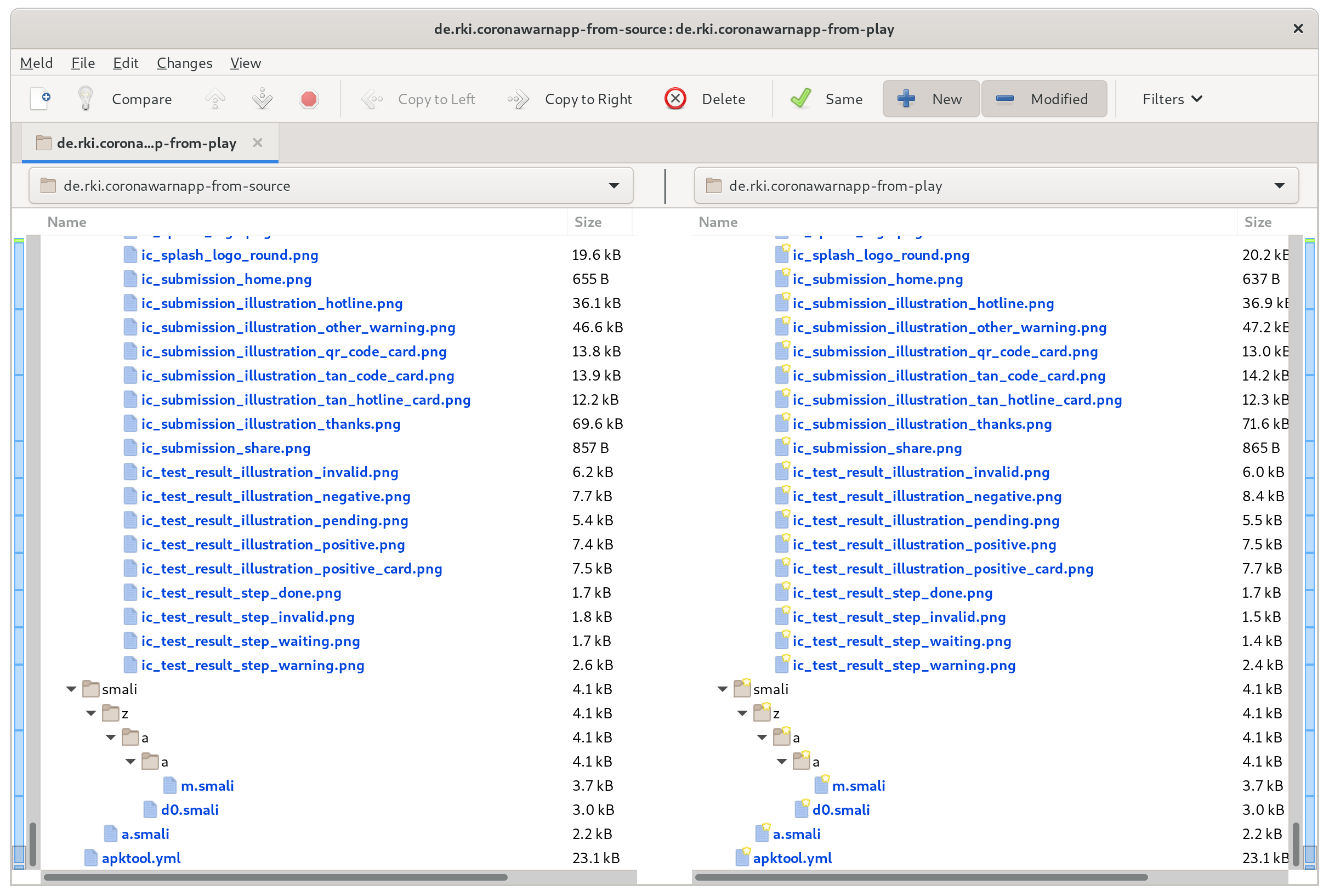Select left ic_submission_illustration_thanks.png
Image resolution: width=1329 pixels, height=896 pixels.
tap(270, 424)
